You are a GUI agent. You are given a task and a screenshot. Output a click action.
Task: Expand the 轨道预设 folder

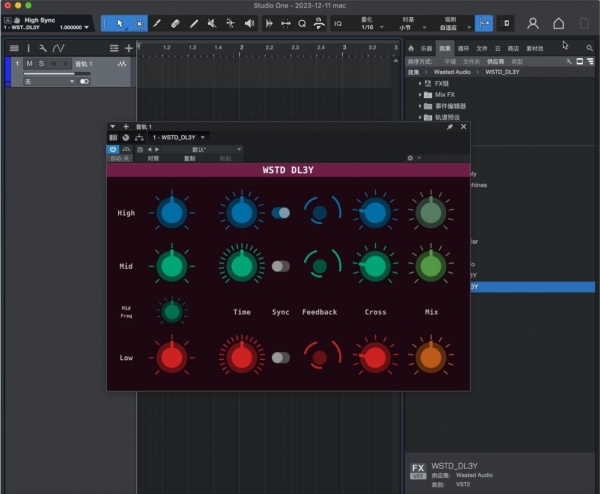(420, 117)
